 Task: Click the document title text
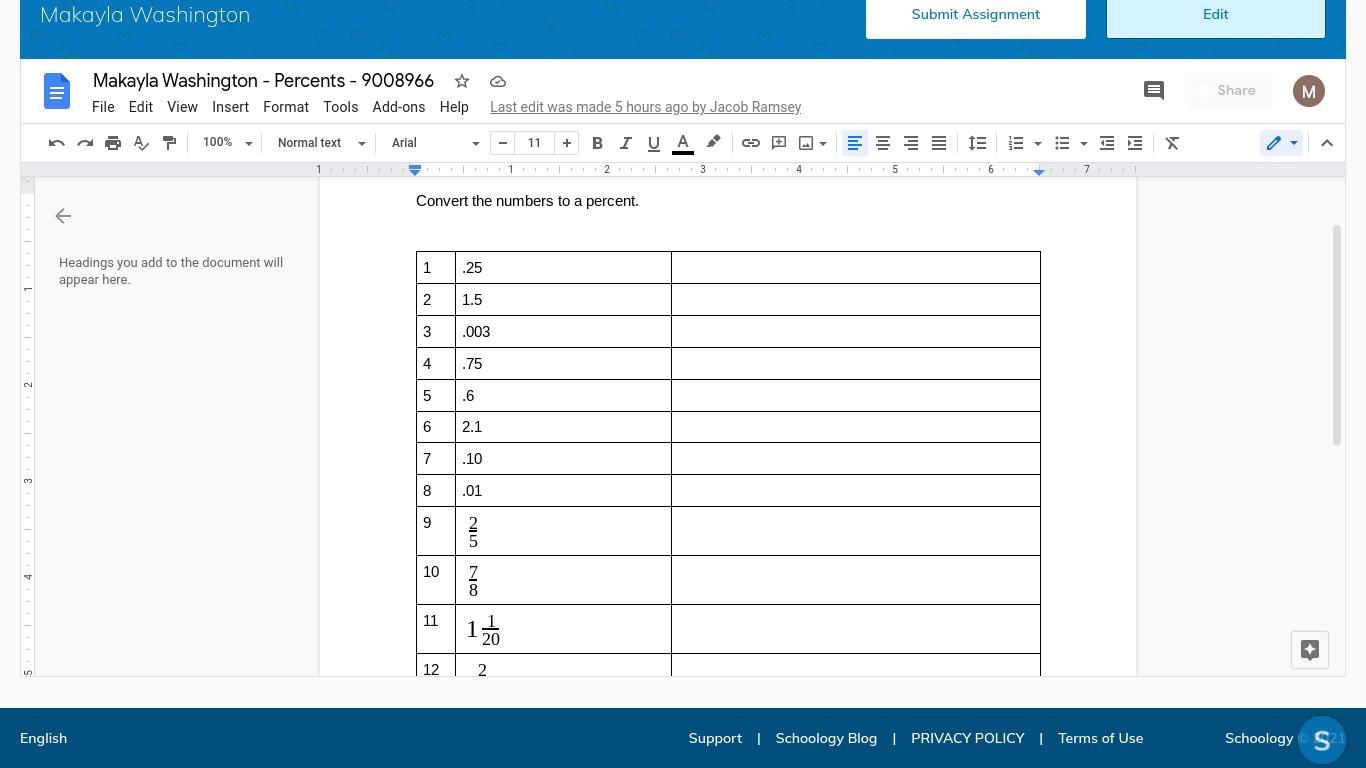tap(263, 81)
